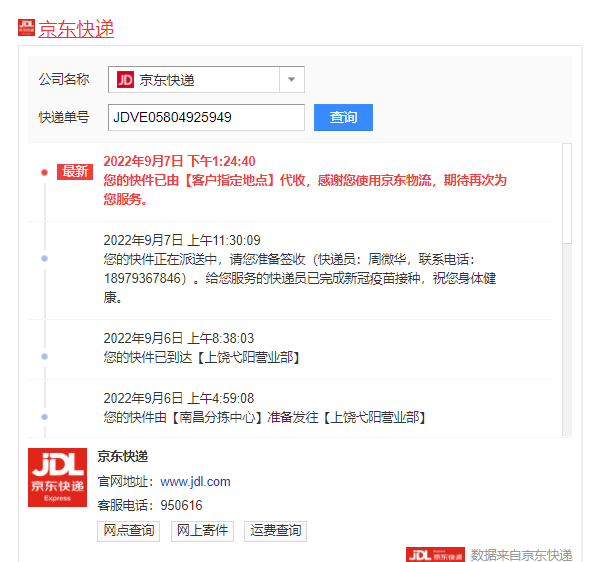Click the 数据来自京东快递 text
602x562 pixels.
pyautogui.click(x=521, y=555)
